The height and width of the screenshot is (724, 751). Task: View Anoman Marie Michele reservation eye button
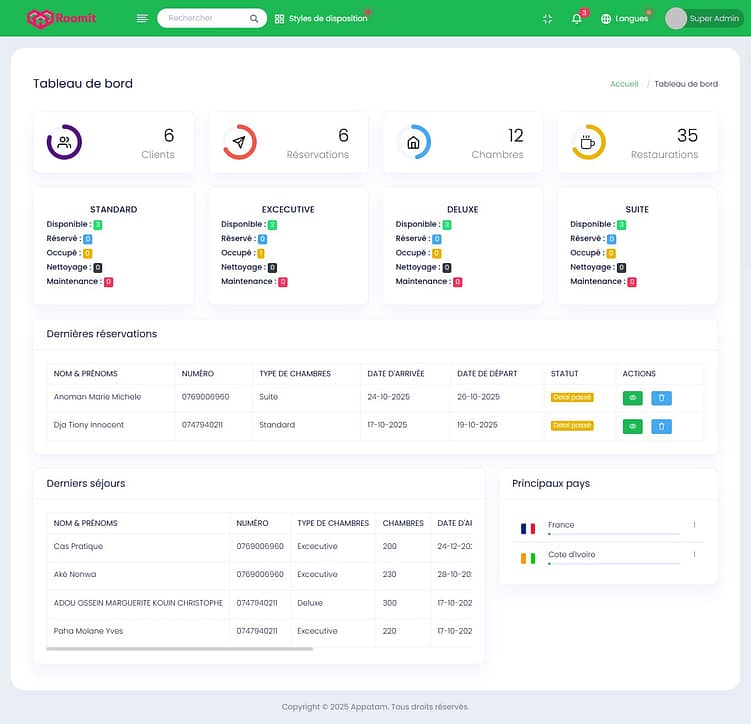(x=632, y=398)
